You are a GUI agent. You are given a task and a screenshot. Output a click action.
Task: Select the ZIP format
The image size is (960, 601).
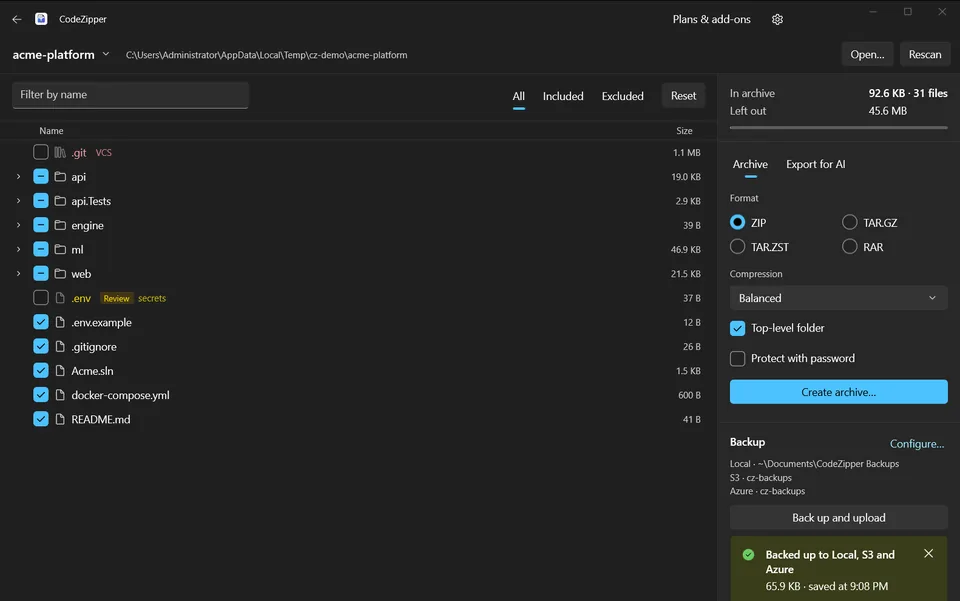point(737,222)
